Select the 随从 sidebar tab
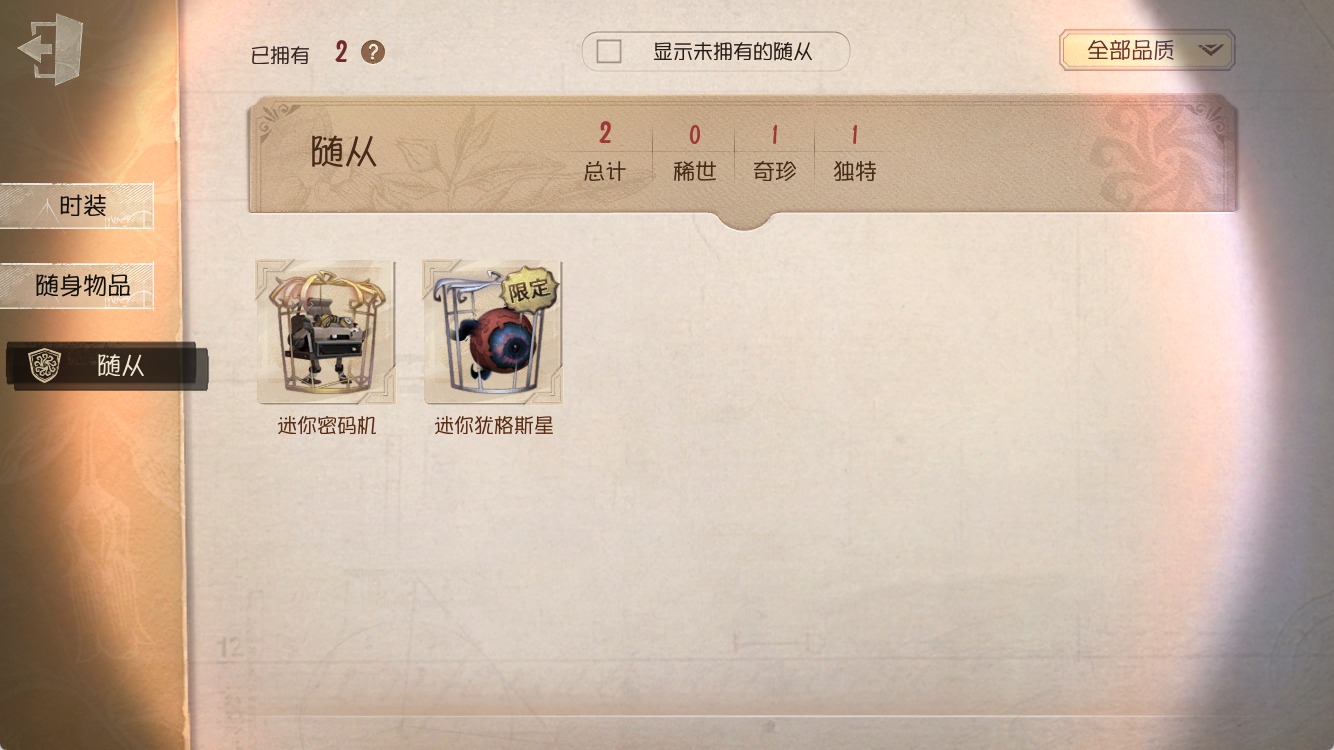The height and width of the screenshot is (750, 1334). point(107,366)
